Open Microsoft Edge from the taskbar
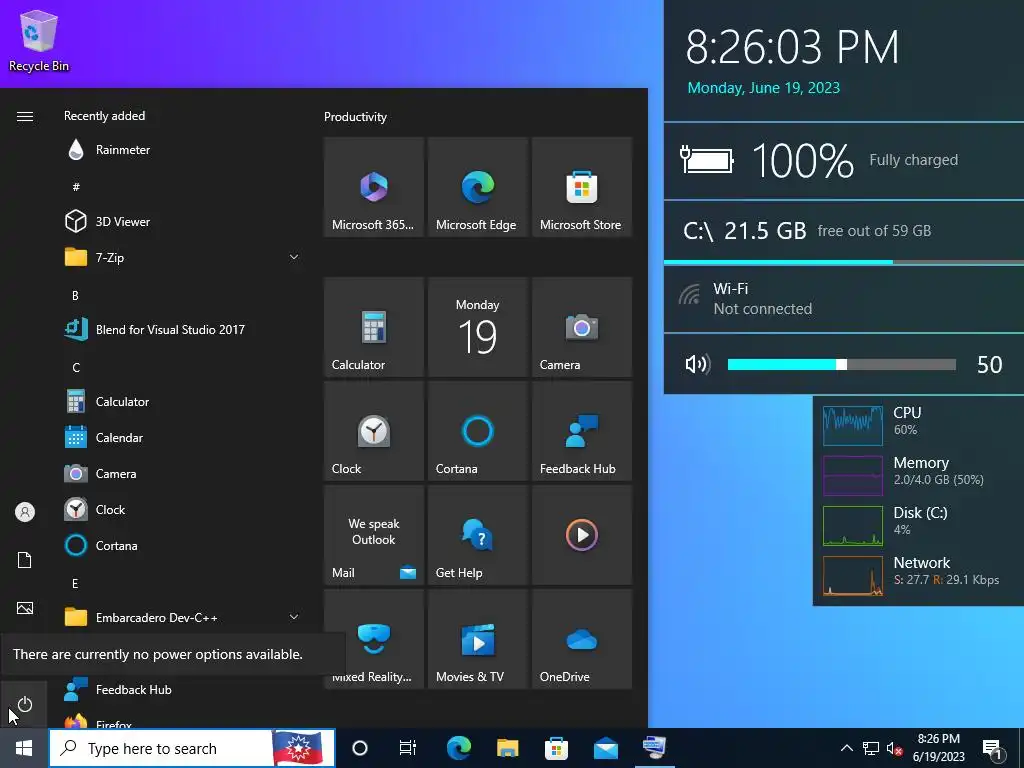This screenshot has width=1024, height=768. (x=458, y=748)
